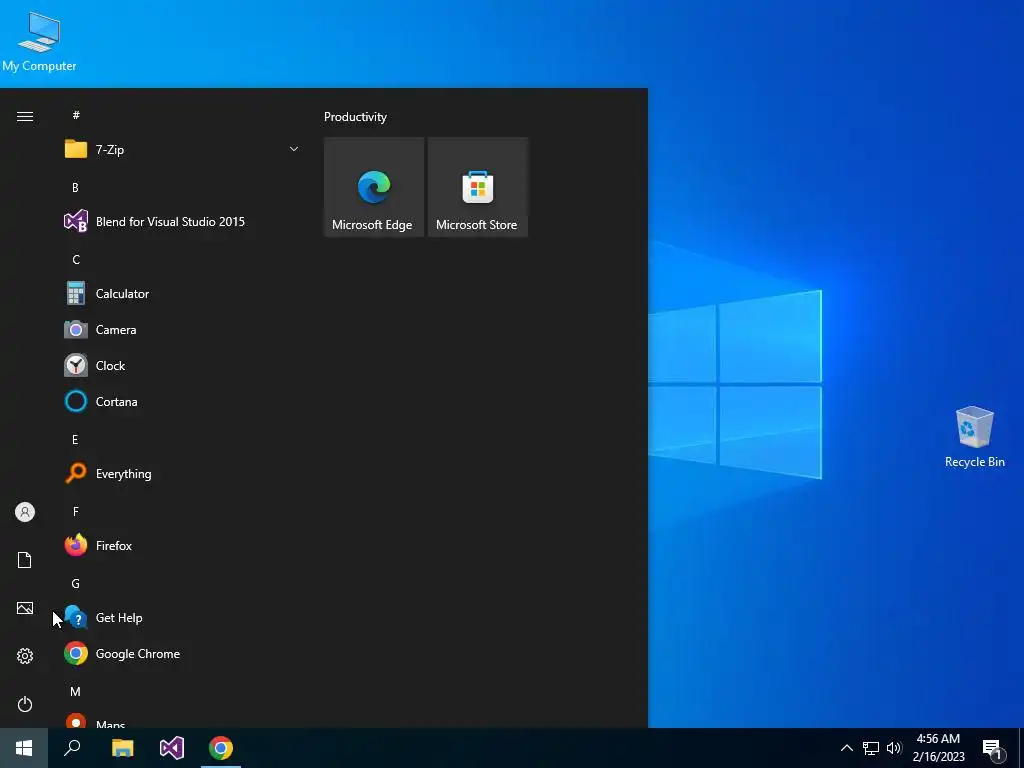Click the Windows Start button
The width and height of the screenshot is (1024, 768).
[x=24, y=748]
